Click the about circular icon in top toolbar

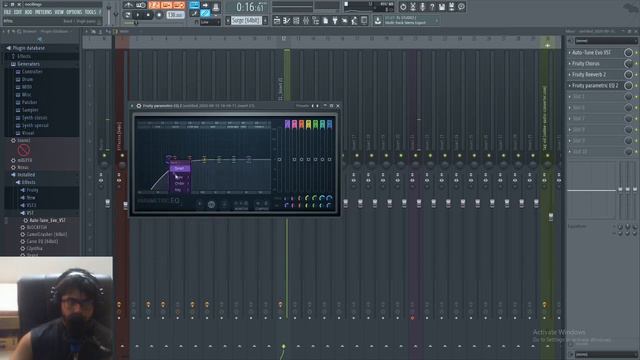(461, 7)
